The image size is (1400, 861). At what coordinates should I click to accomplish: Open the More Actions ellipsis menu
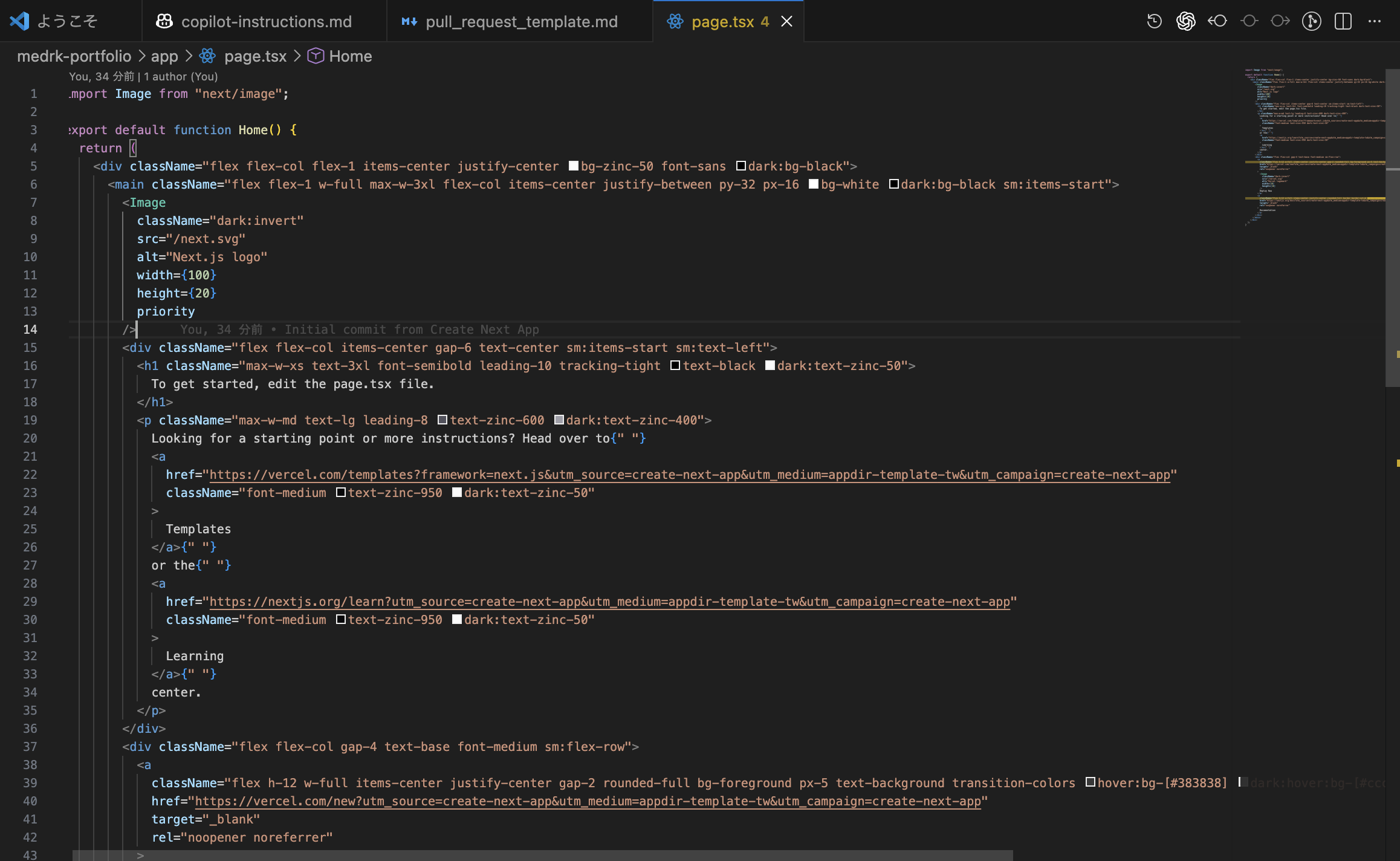point(1375,21)
